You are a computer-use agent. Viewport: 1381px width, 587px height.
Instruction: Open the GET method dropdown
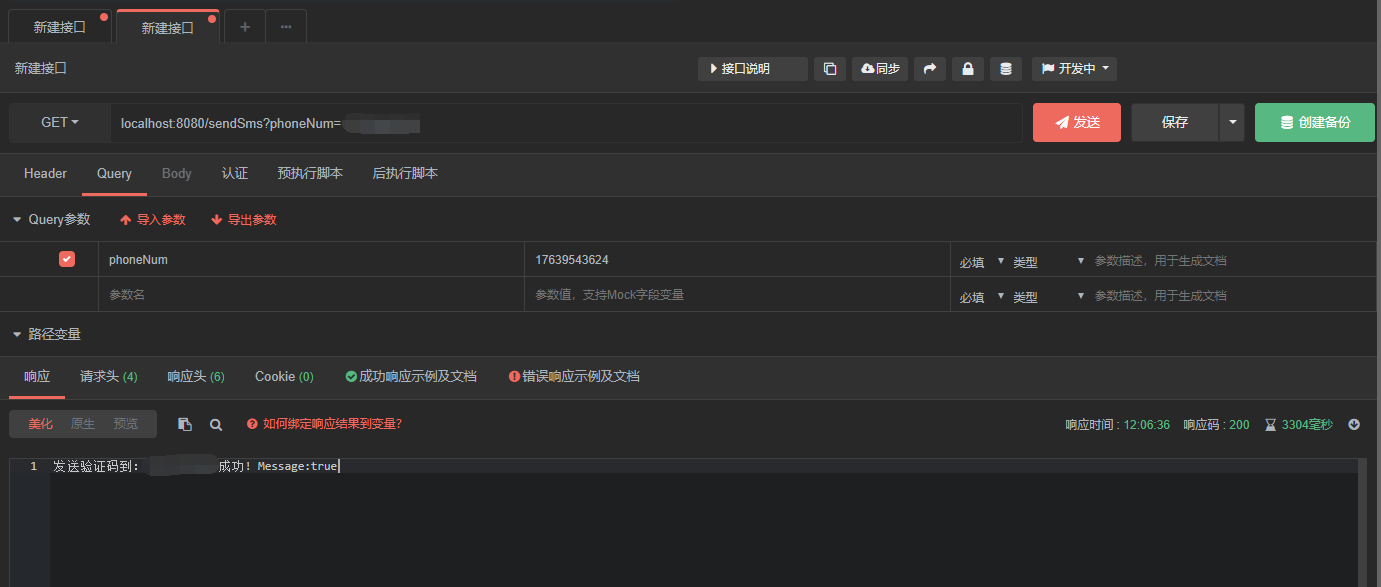(60, 122)
